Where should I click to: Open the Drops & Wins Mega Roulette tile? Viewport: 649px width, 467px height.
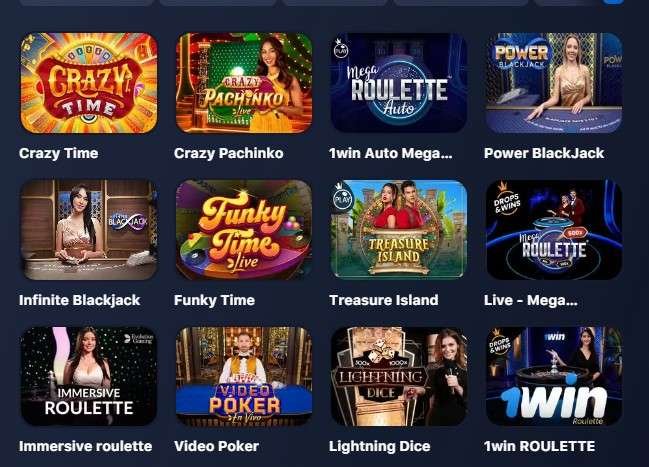[554, 230]
